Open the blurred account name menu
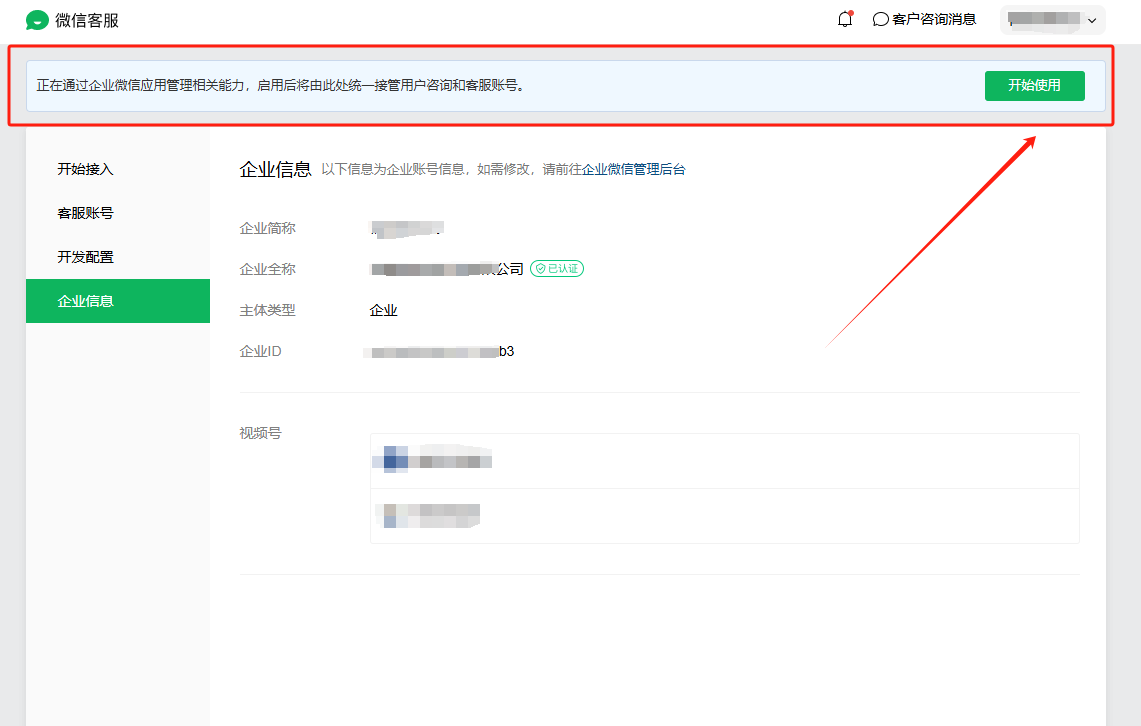This screenshot has width=1141, height=726. [1044, 19]
